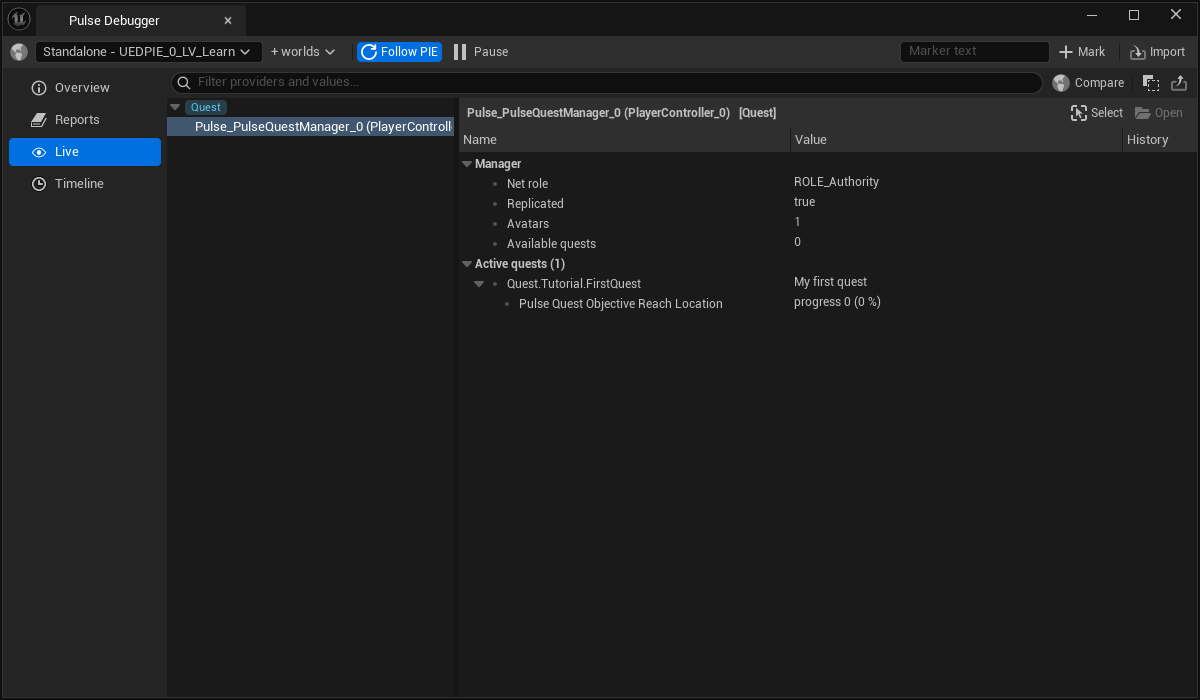Click the Compare button
Viewport: 1200px width, 700px height.
point(1088,83)
